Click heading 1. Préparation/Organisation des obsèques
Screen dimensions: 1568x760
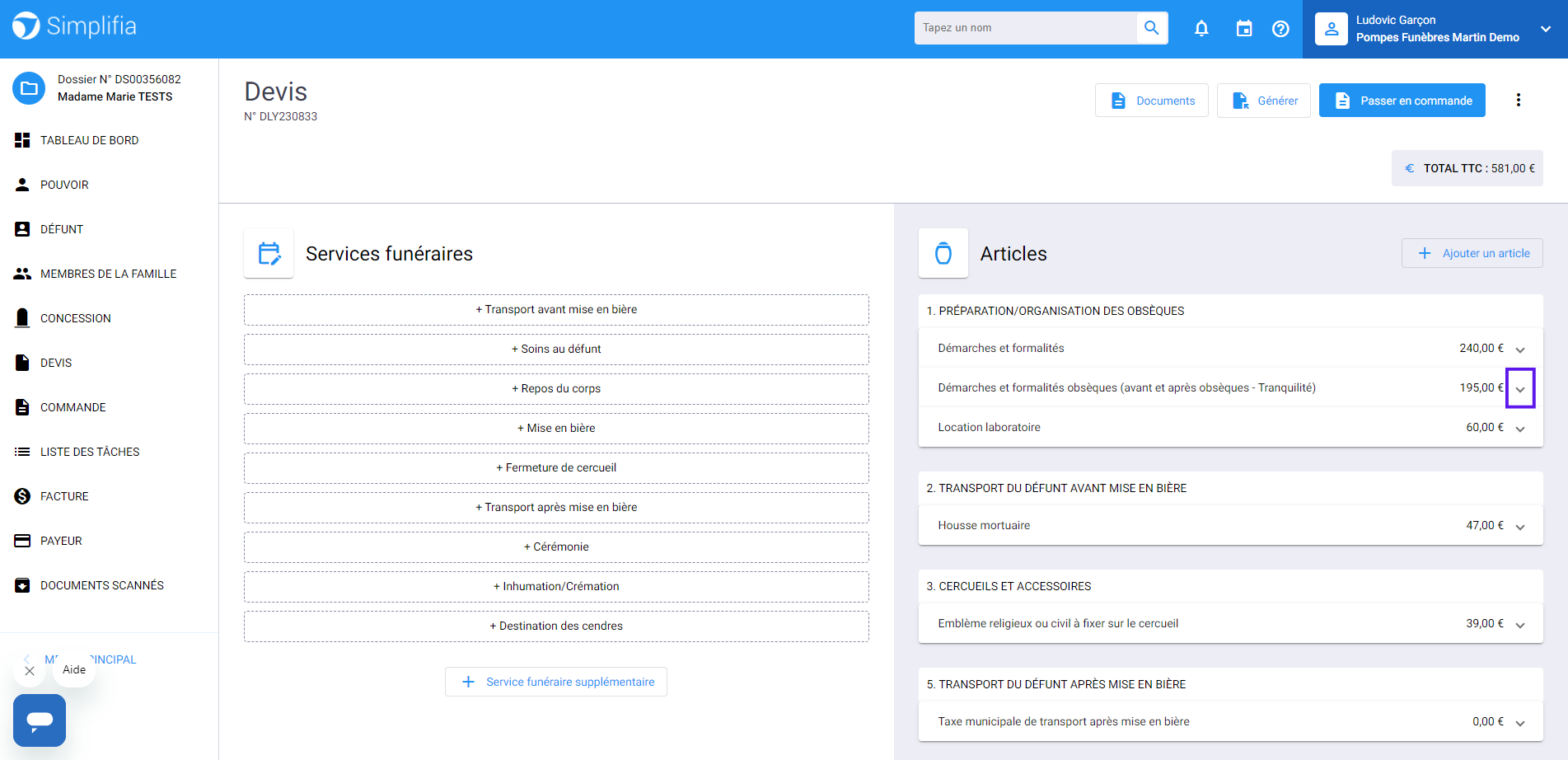(1055, 311)
